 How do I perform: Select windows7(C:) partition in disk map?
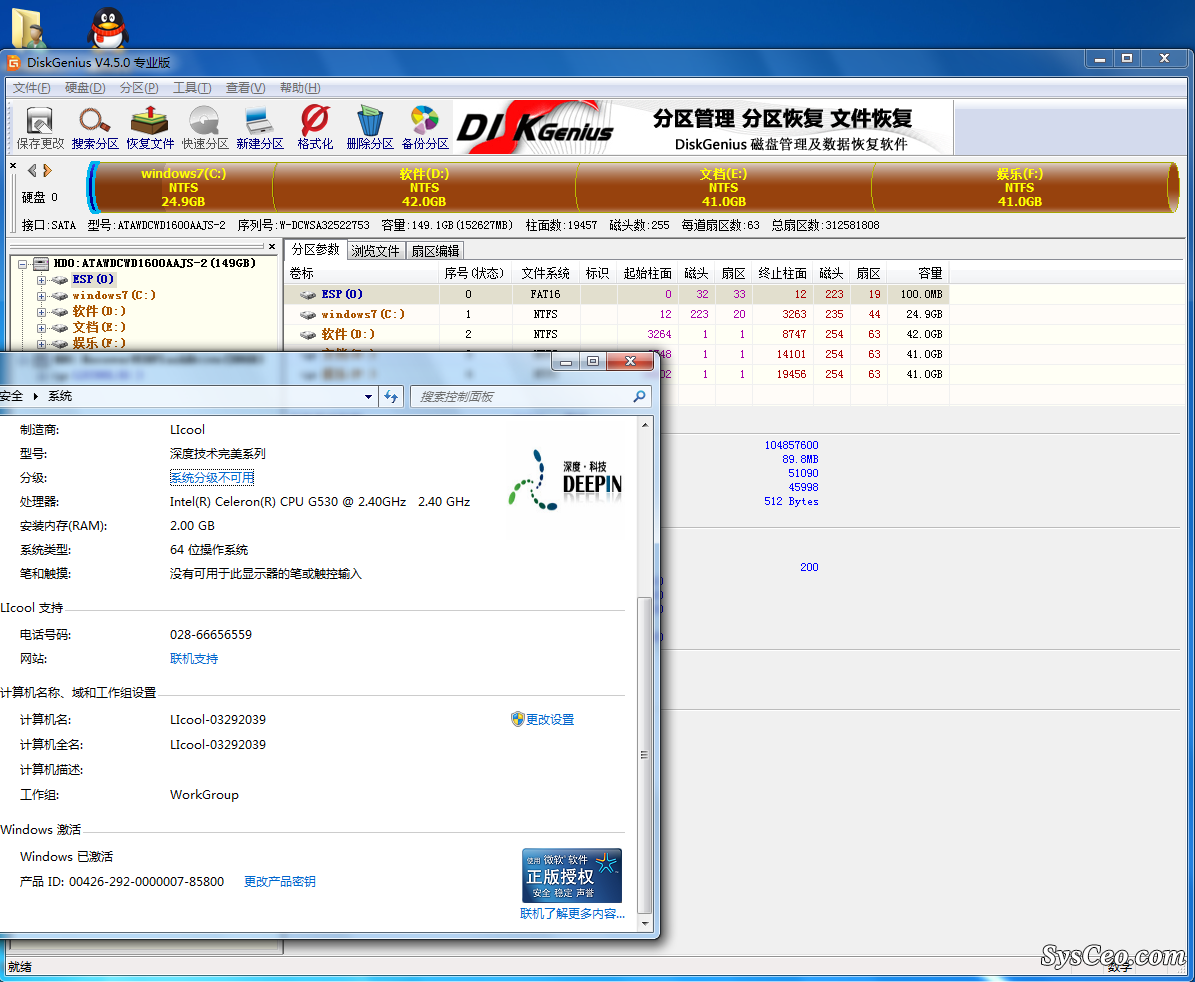pos(183,187)
